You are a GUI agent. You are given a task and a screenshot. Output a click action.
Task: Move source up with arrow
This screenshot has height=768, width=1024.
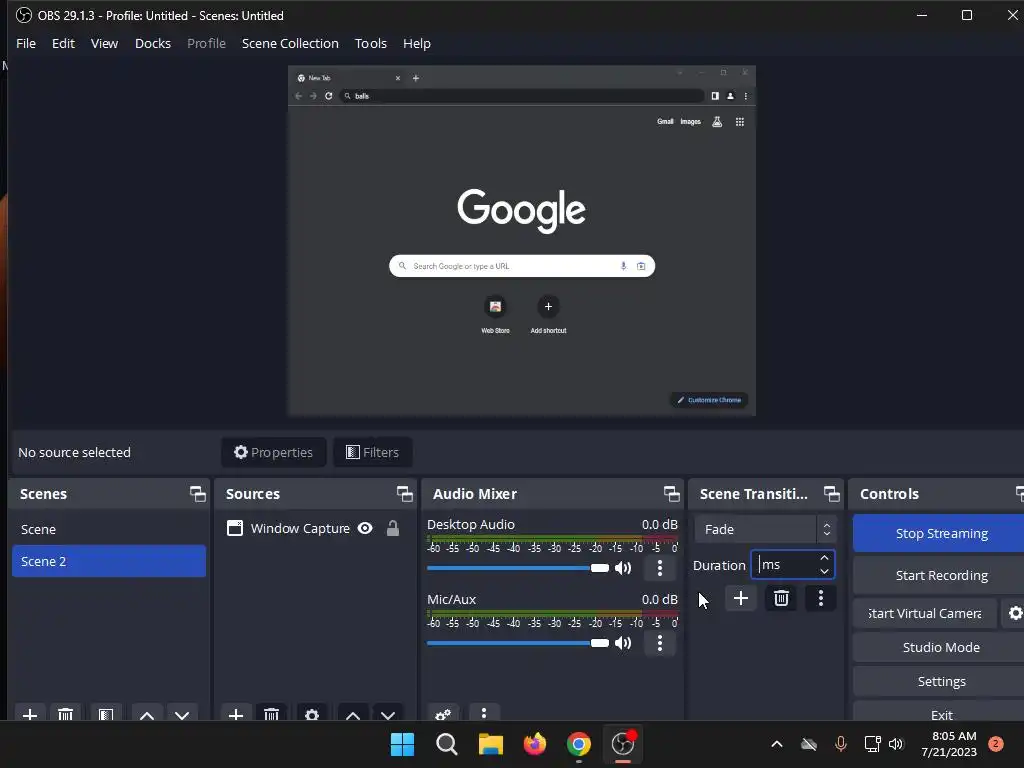pyautogui.click(x=353, y=714)
